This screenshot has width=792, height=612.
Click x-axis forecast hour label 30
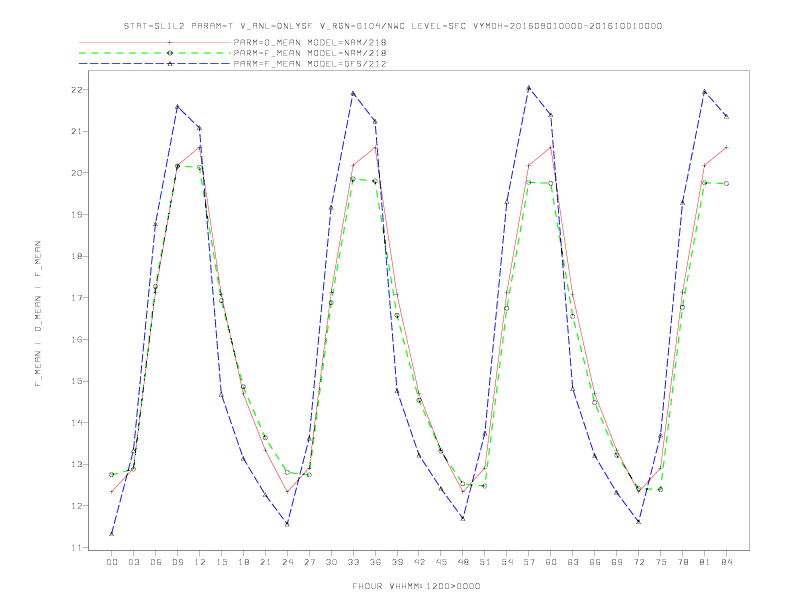click(x=331, y=562)
